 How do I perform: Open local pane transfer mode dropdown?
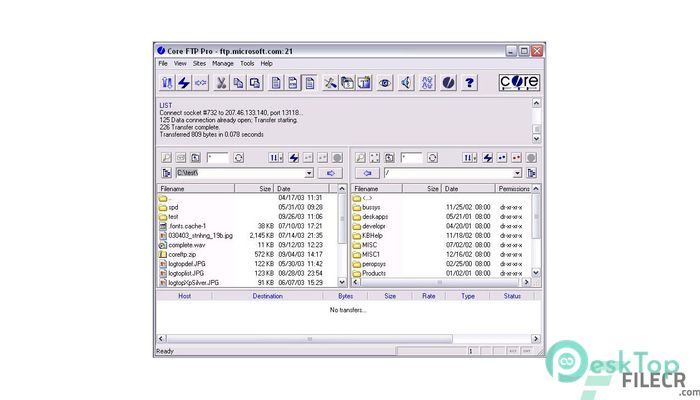(x=276, y=158)
